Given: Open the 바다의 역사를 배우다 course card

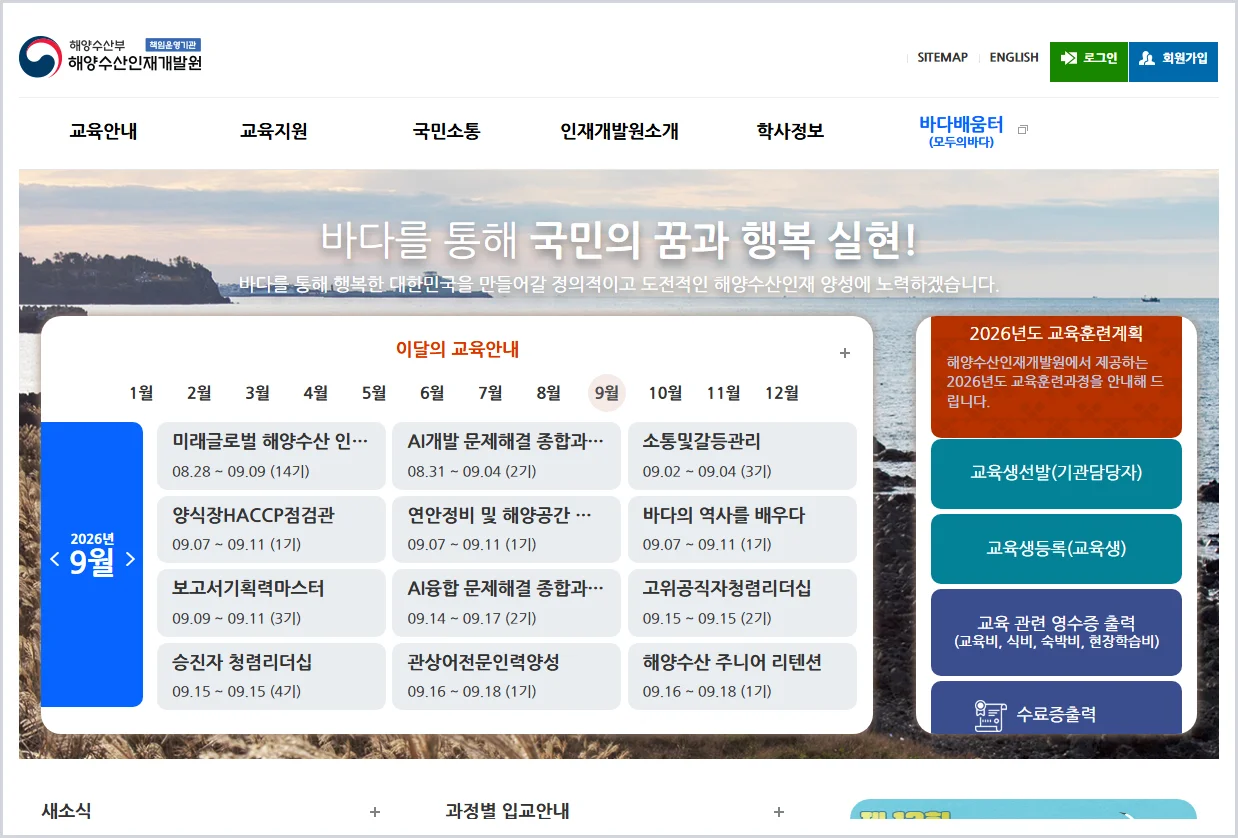Looking at the screenshot, I should click(x=742, y=529).
